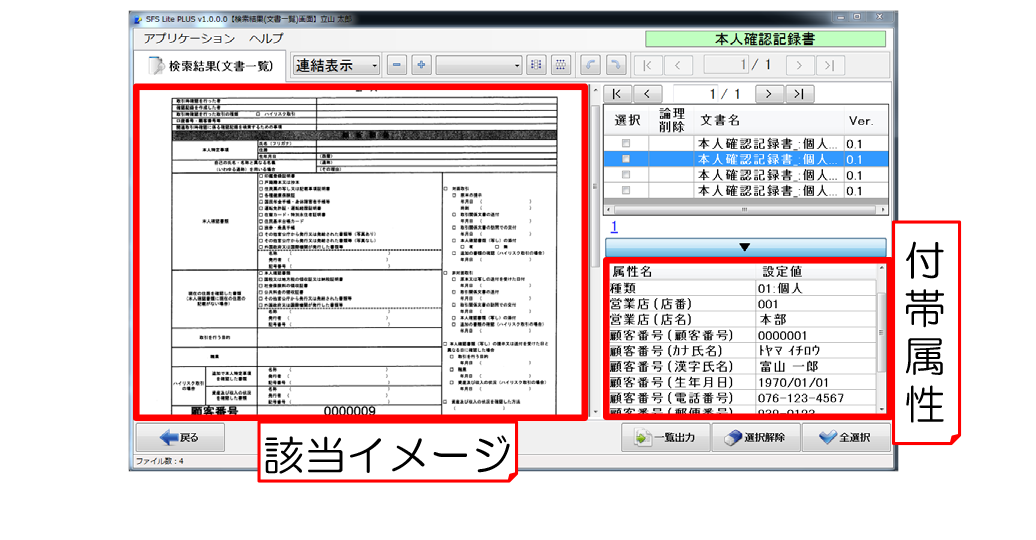Click right arrow of document list scrollbar
The width and height of the screenshot is (1036, 540).
pos(883,210)
